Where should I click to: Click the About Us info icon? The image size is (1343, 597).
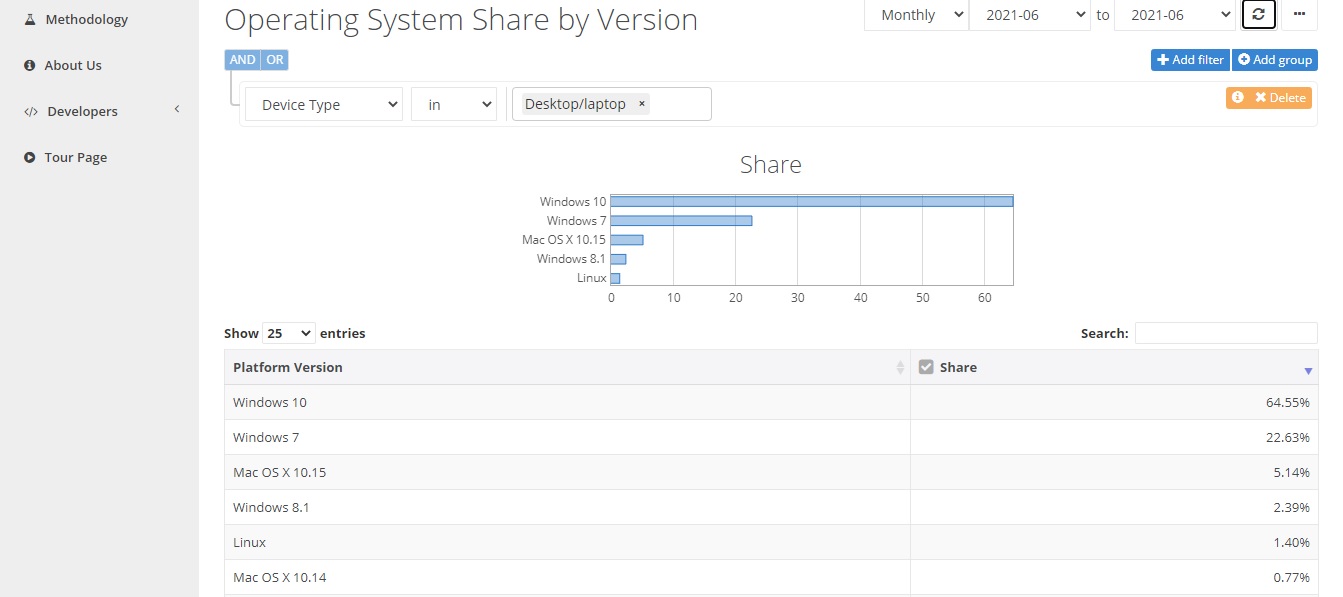pyautogui.click(x=29, y=65)
